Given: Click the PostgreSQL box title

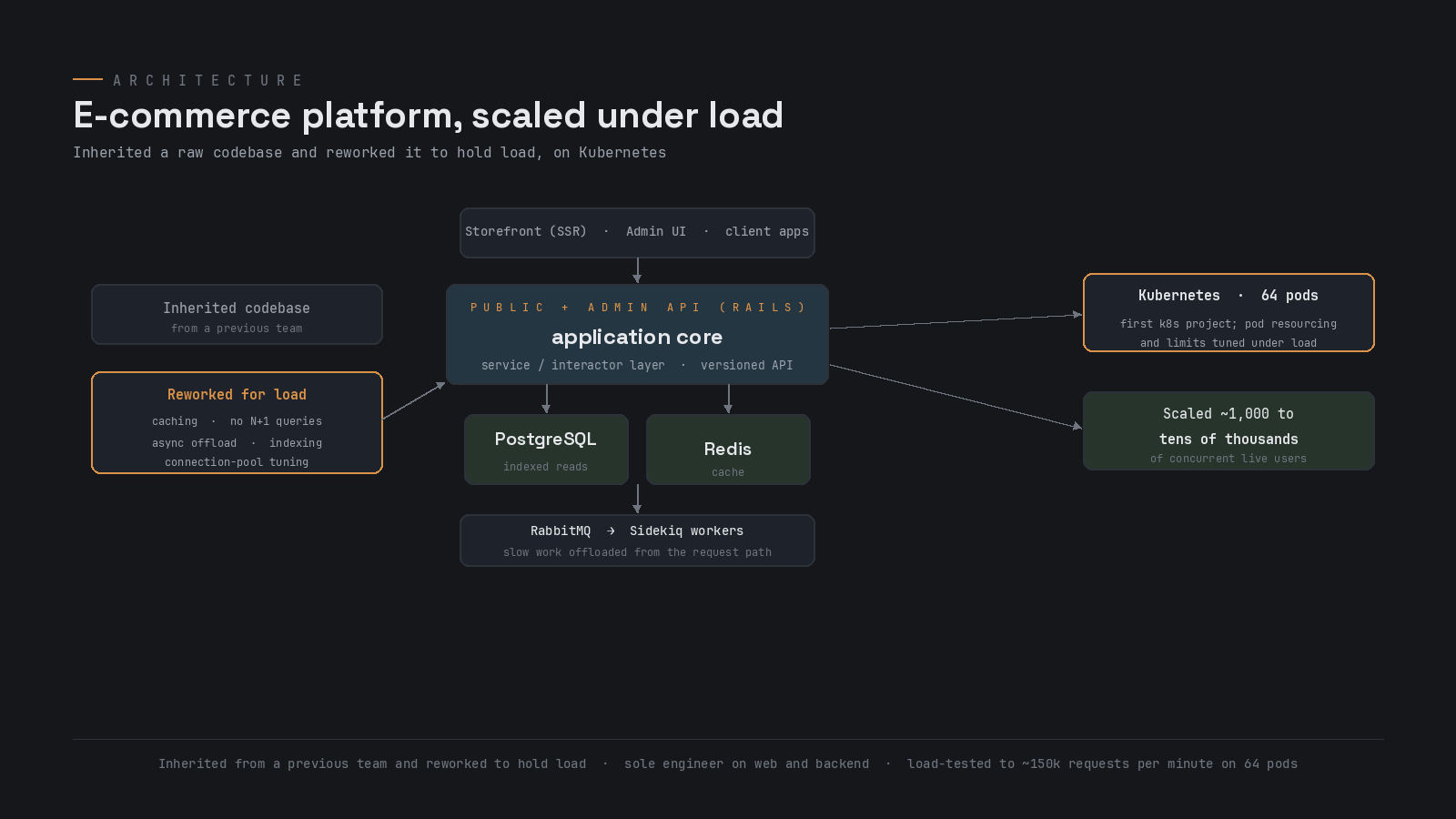Looking at the screenshot, I should click(x=546, y=439).
